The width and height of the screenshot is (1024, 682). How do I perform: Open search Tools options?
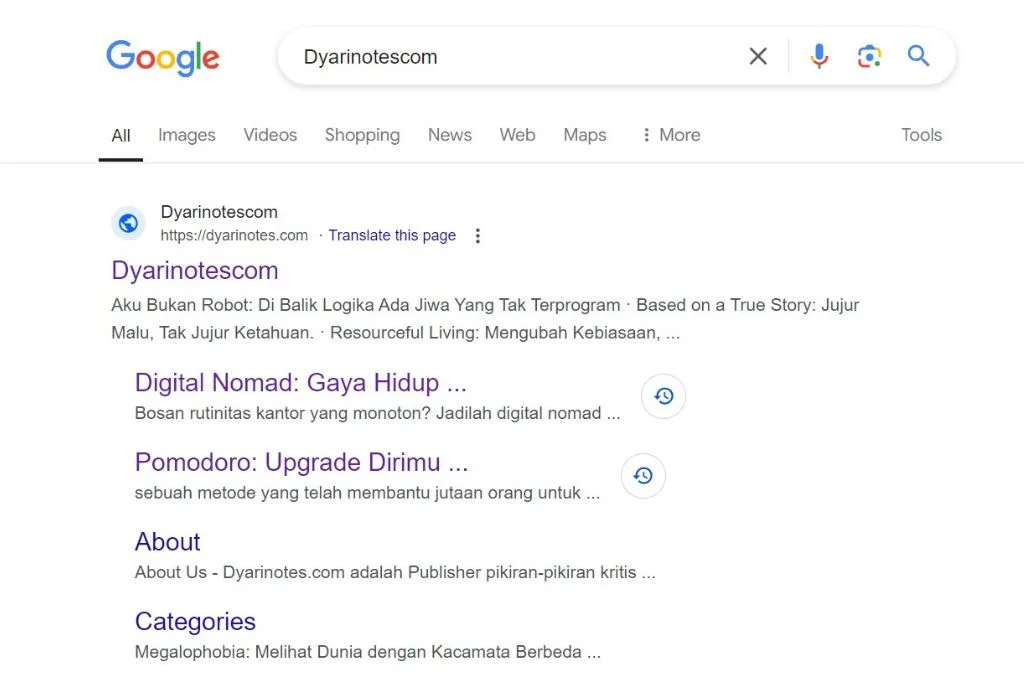coord(920,134)
